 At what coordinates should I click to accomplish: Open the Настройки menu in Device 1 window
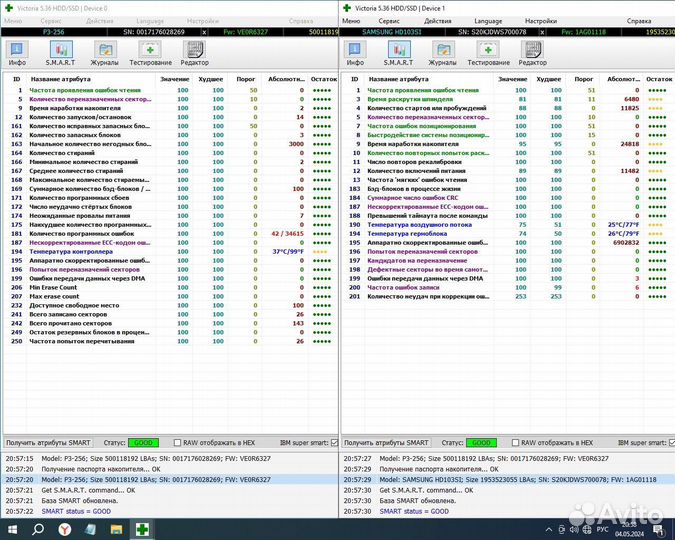(x=541, y=20)
